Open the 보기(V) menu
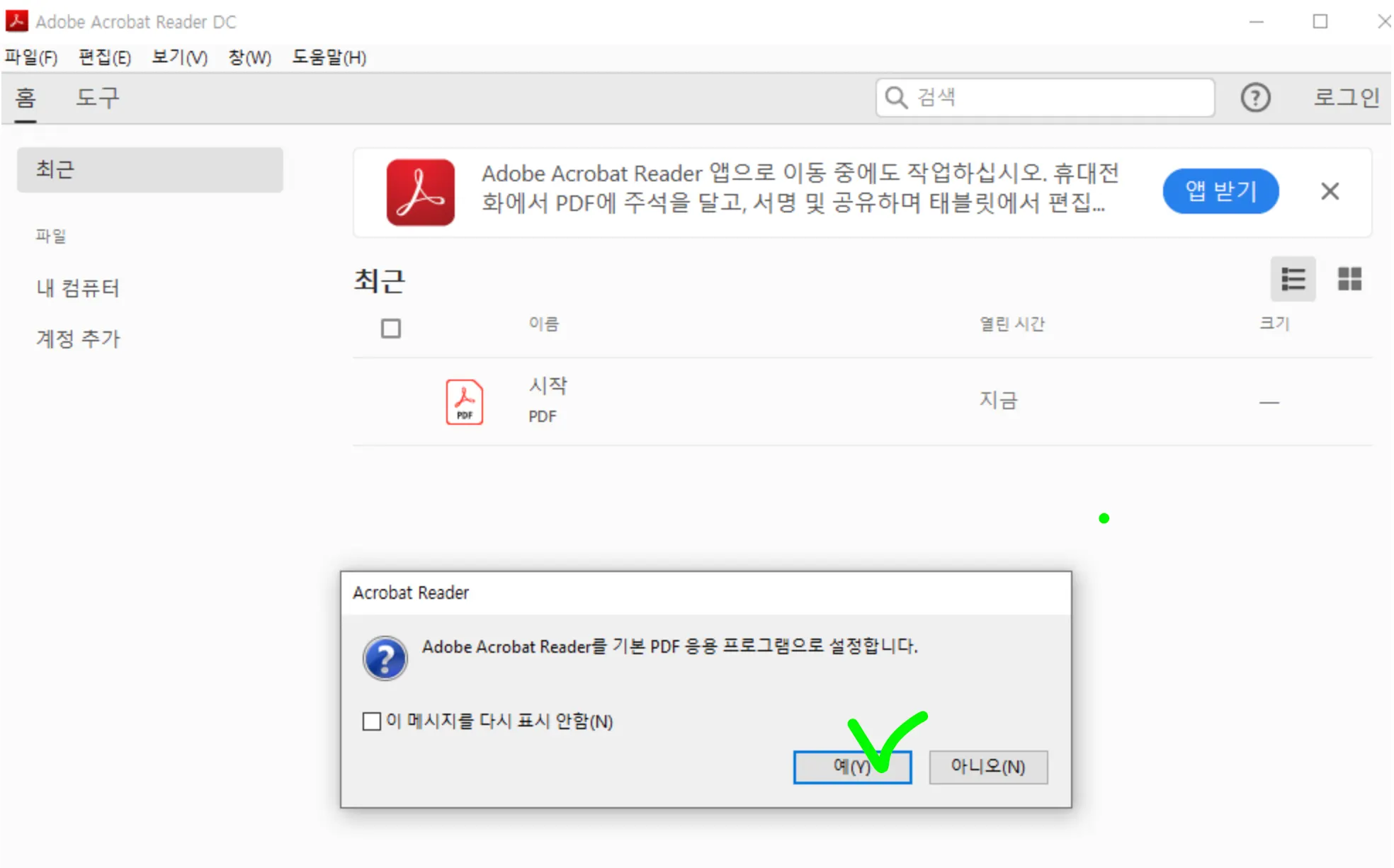Image resolution: width=1394 pixels, height=868 pixels. pos(179,57)
